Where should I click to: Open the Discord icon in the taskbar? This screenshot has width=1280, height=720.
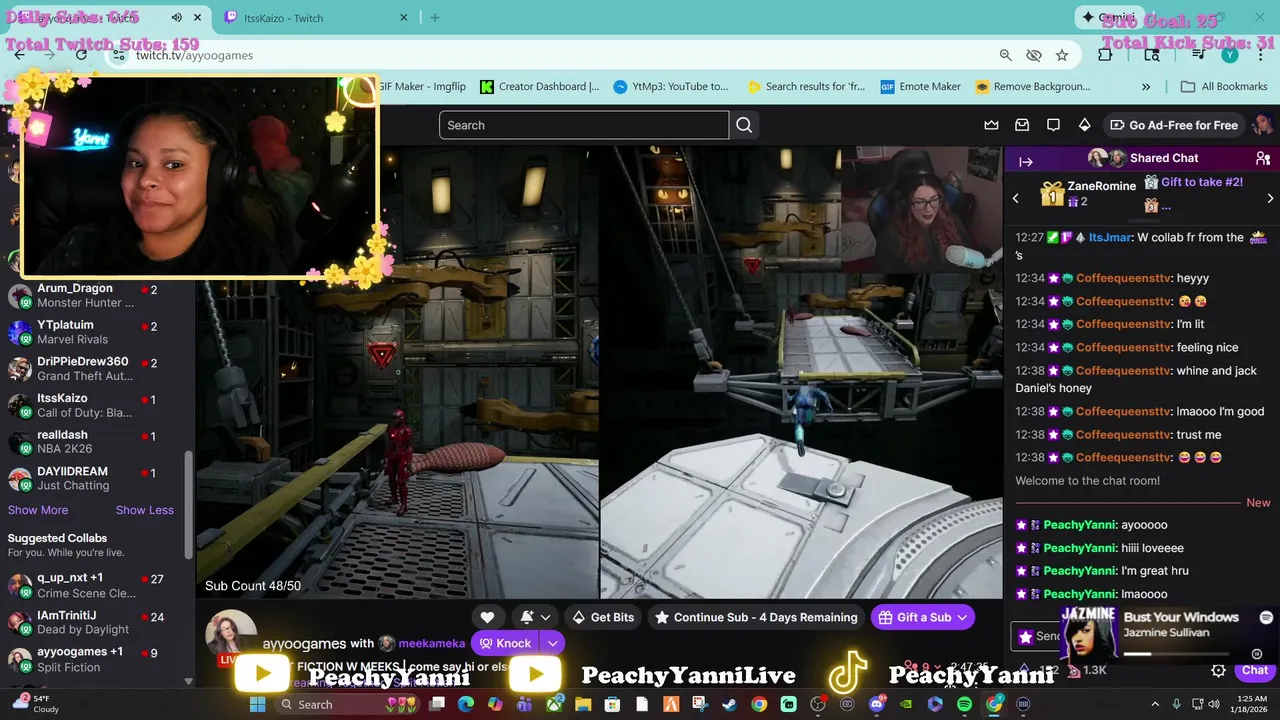click(x=877, y=705)
